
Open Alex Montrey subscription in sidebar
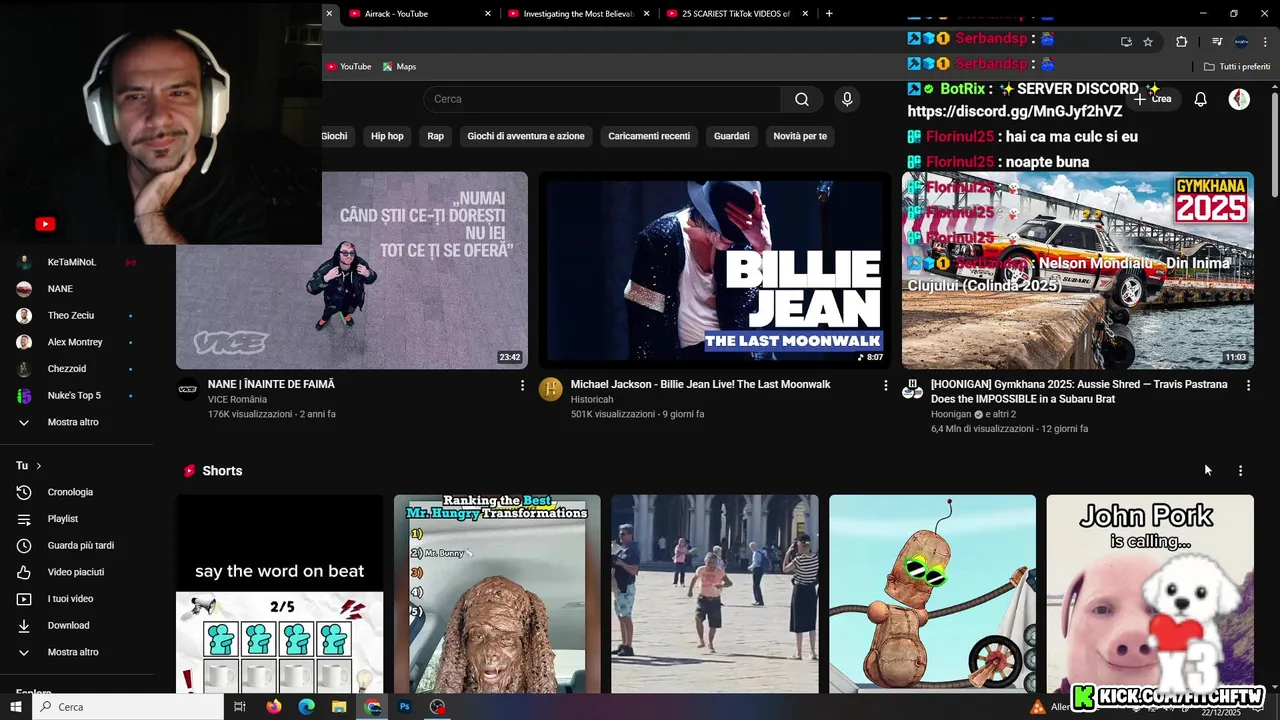point(76,342)
